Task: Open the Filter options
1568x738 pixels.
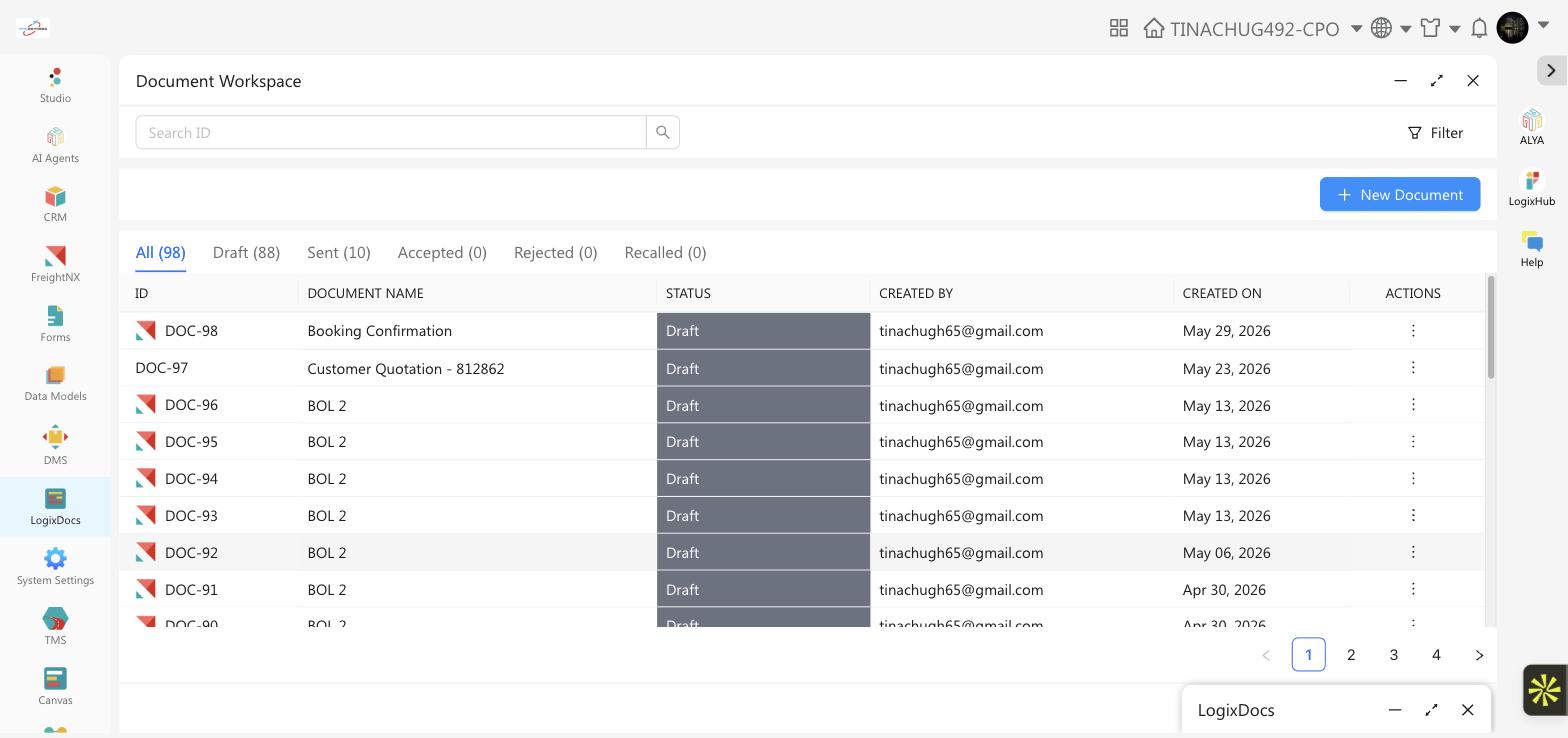Action: [x=1435, y=132]
